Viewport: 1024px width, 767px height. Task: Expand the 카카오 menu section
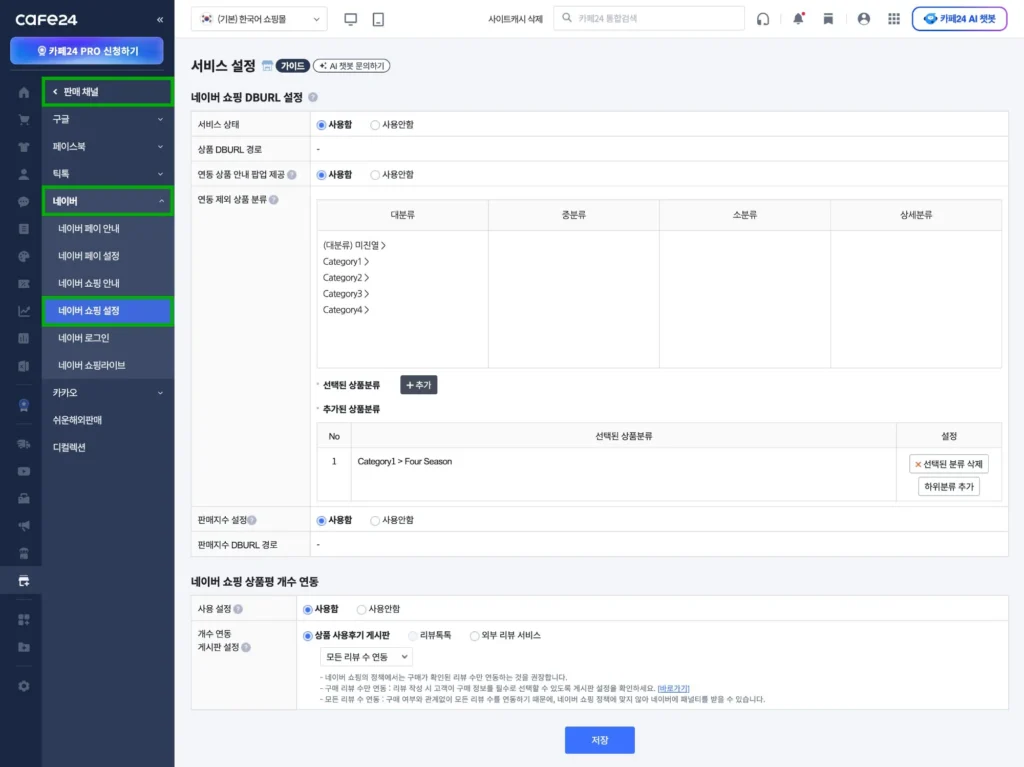click(x=108, y=393)
